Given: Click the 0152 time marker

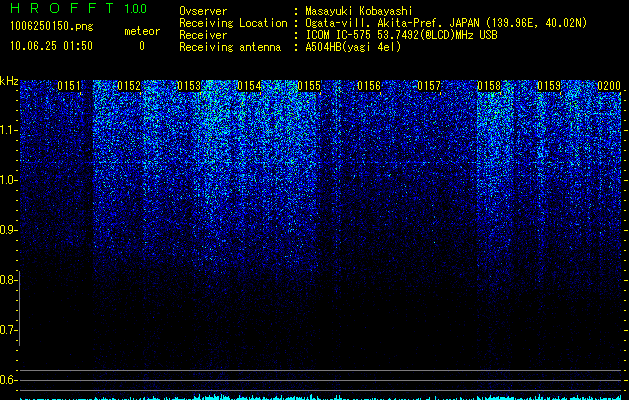Looking at the screenshot, I should (129, 86).
